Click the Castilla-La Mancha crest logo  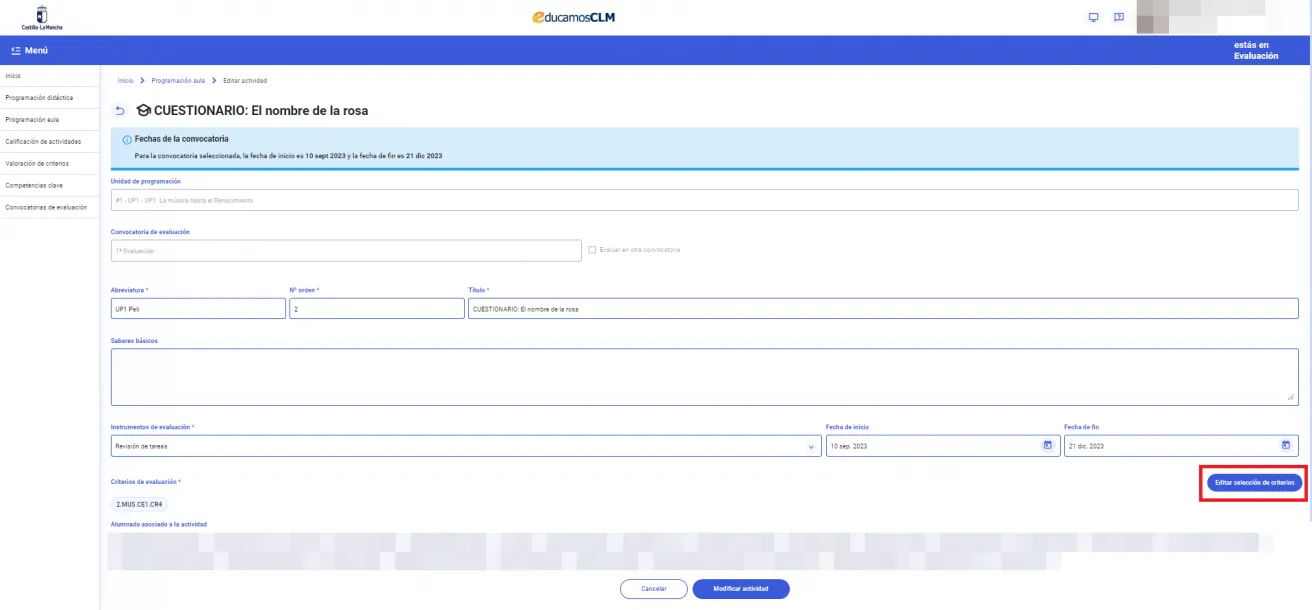[41, 17]
